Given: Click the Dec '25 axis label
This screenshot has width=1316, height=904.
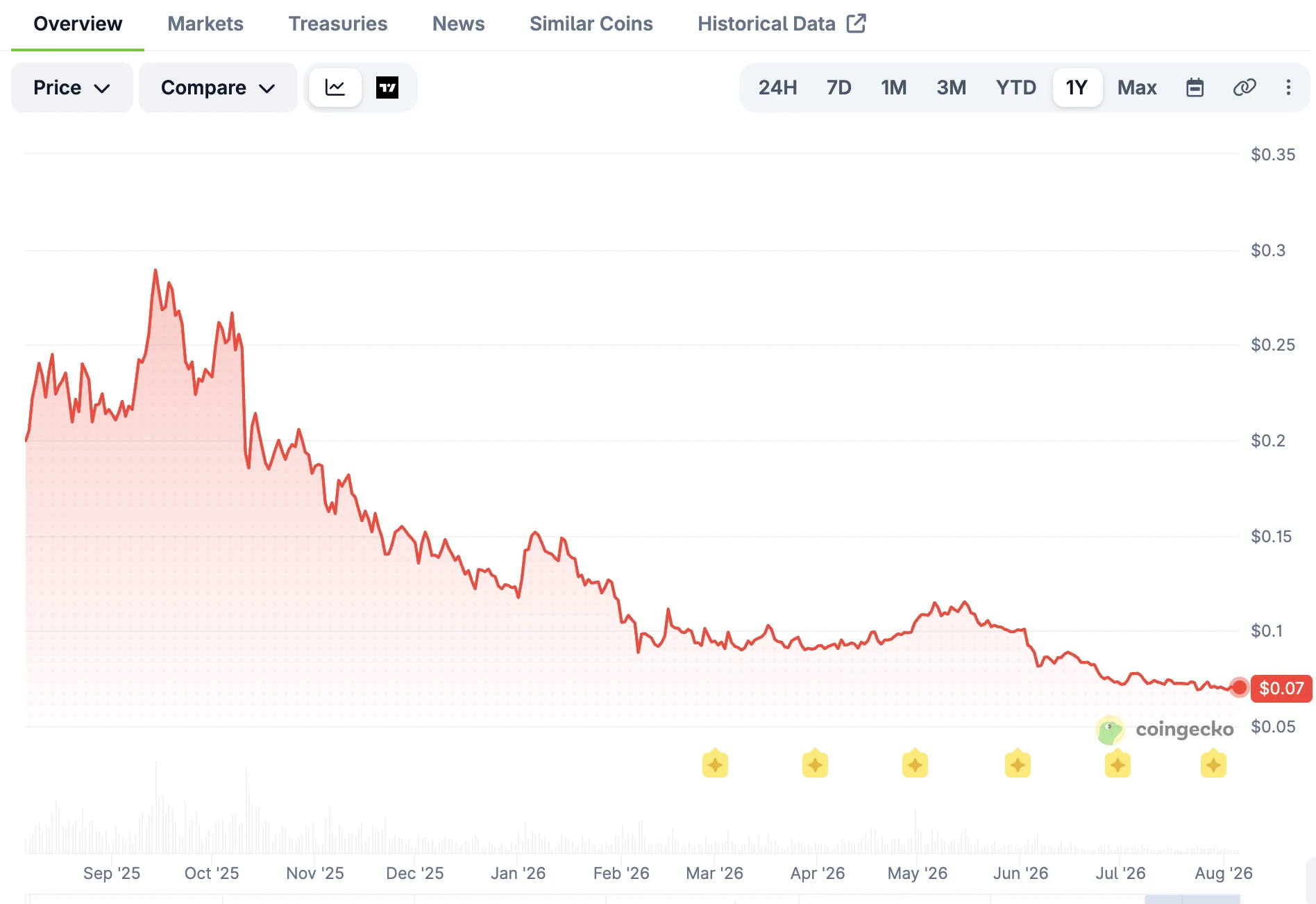Looking at the screenshot, I should coord(415,873).
